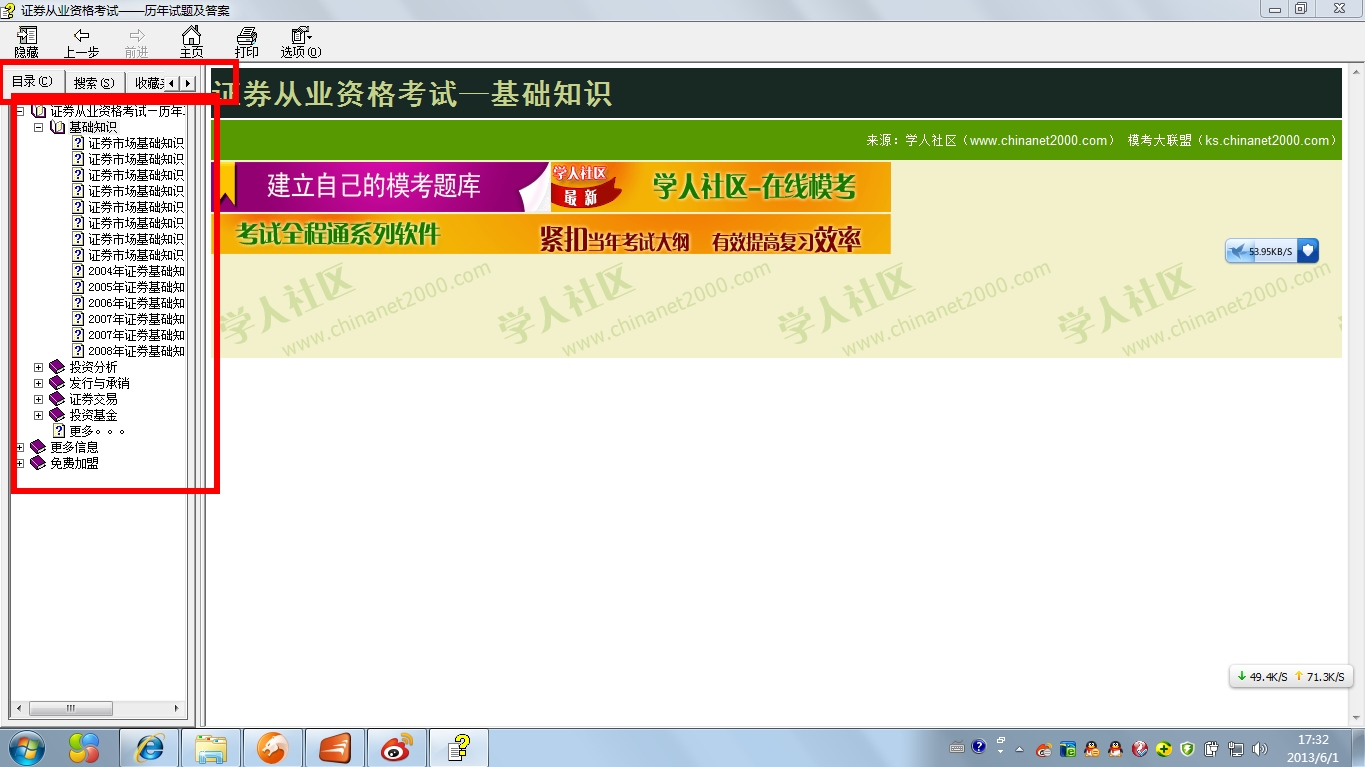Open the Windows Start menu

tap(27, 748)
